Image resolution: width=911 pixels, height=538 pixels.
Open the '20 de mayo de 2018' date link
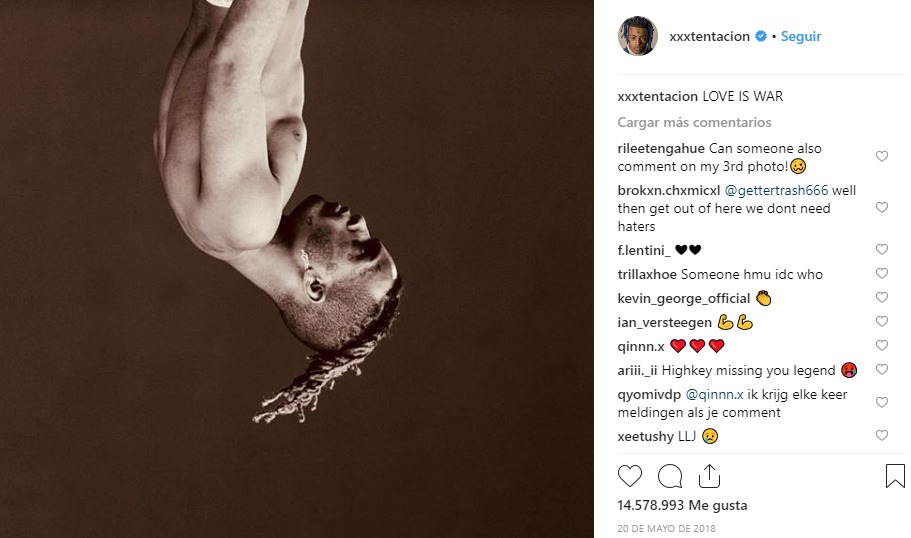[668, 528]
